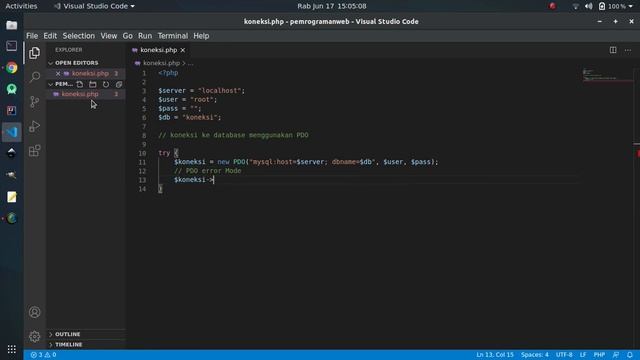Open Files app in Ubuntu dock
The width and height of the screenshot is (640, 360).
coord(11,25)
